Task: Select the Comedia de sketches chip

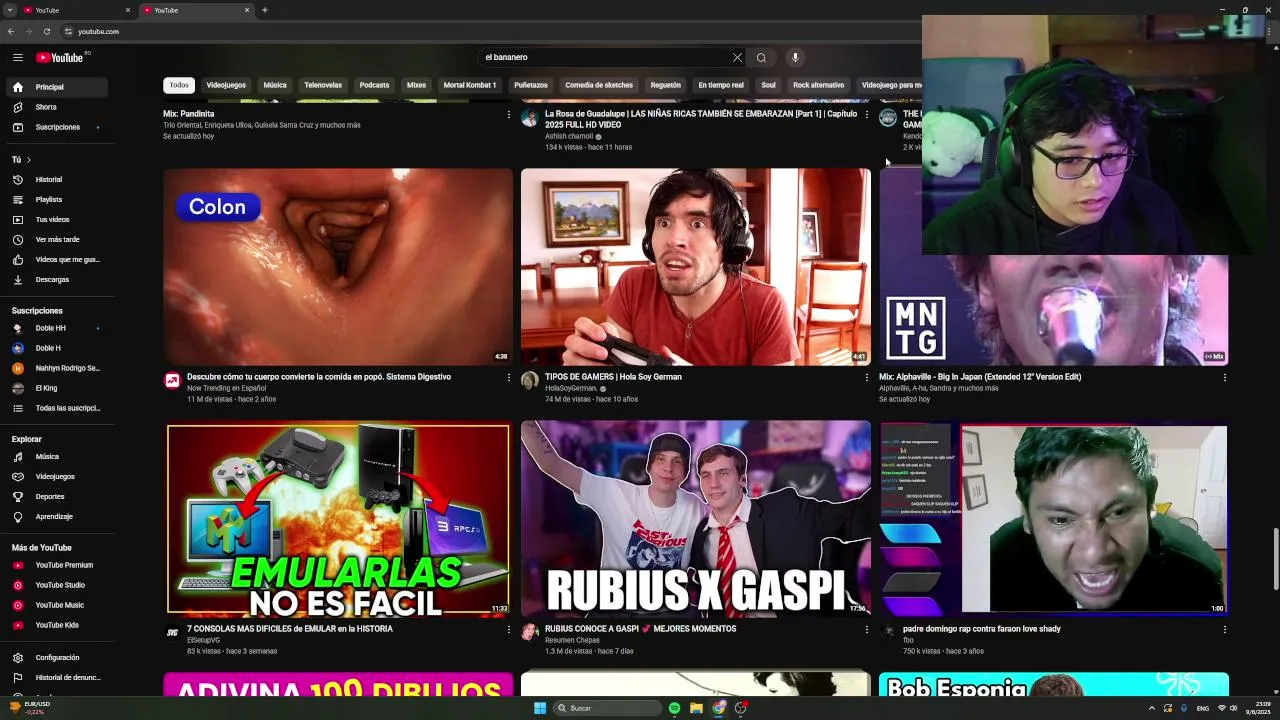Action: coord(599,85)
